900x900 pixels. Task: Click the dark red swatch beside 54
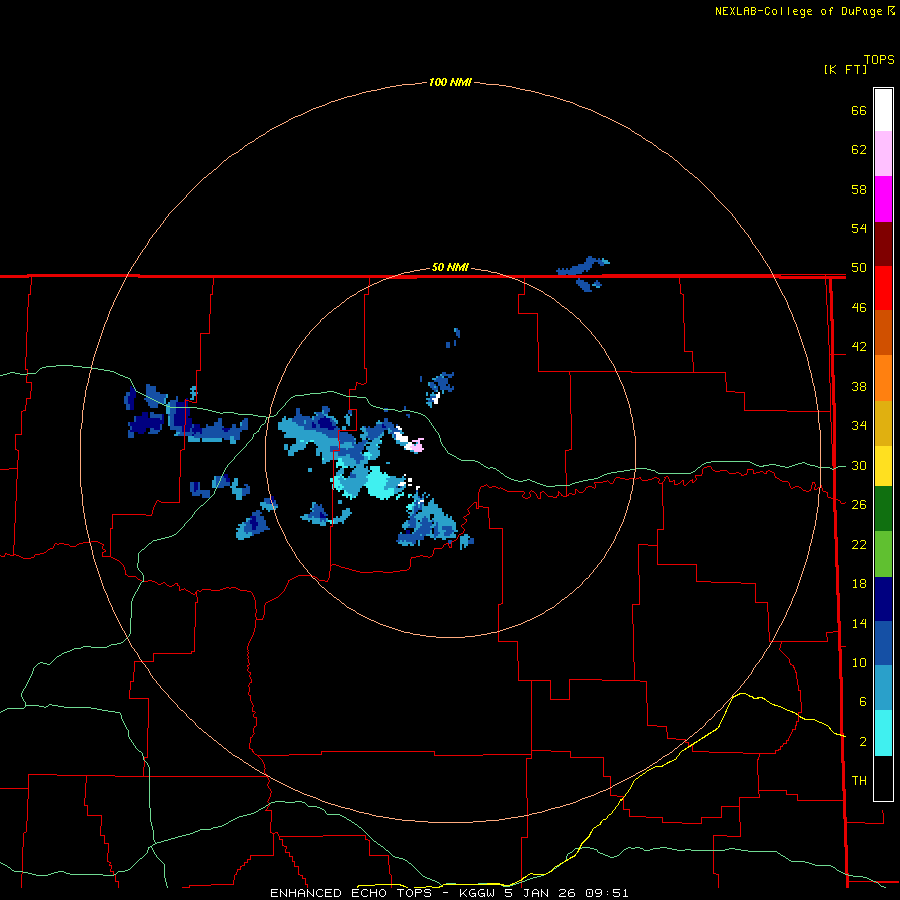coord(883,244)
